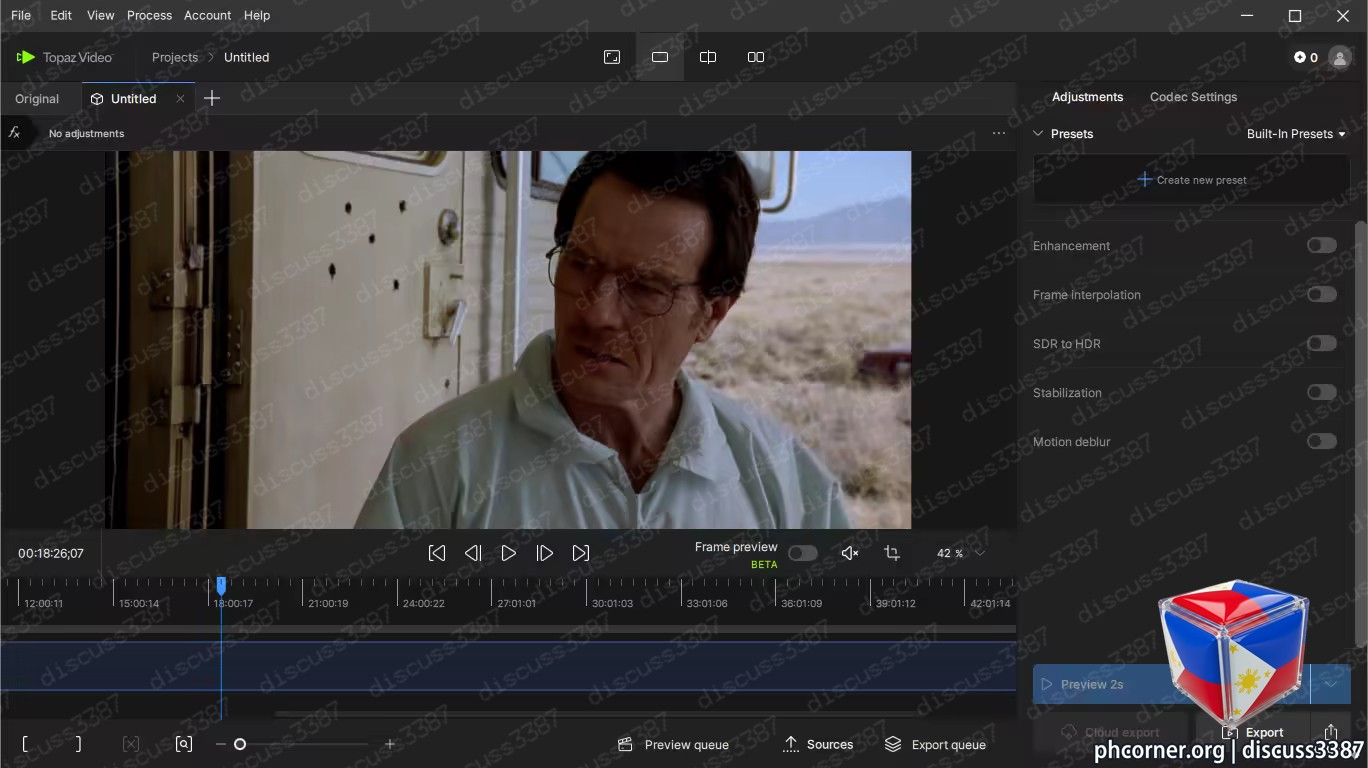Switch to fullscreen preview layout
This screenshot has height=768, width=1368.
click(612, 57)
